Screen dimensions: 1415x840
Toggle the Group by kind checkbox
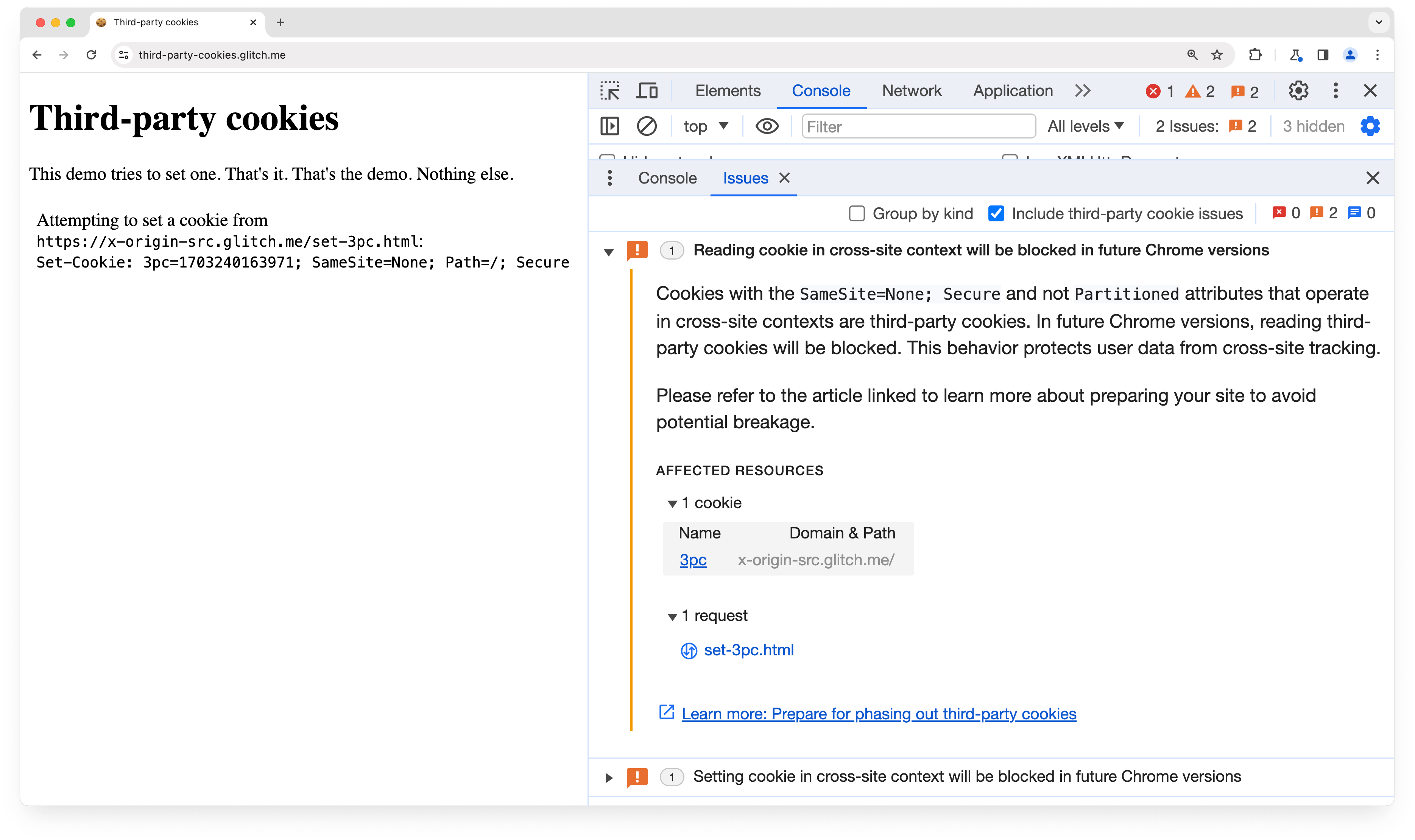857,213
